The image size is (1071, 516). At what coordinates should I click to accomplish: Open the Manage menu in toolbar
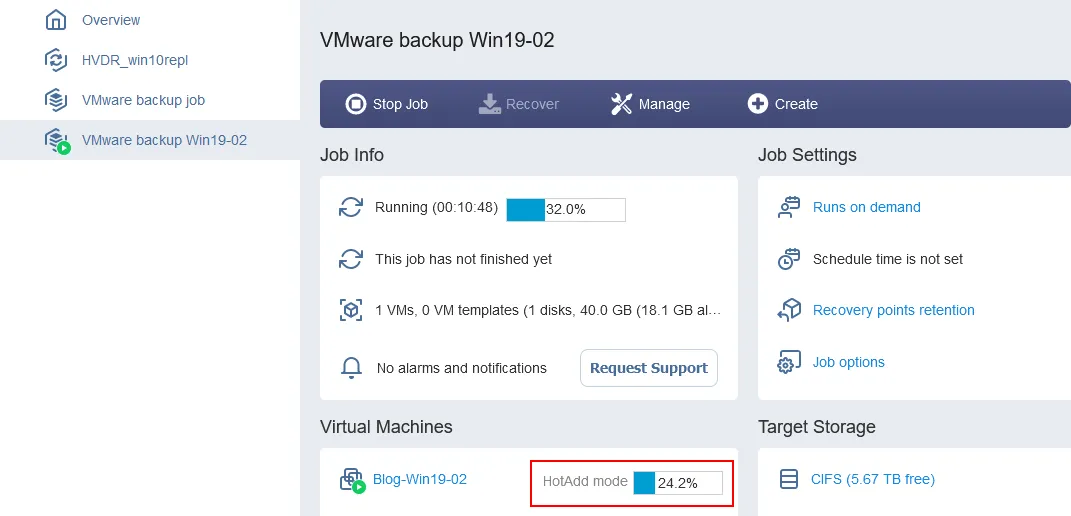click(650, 104)
